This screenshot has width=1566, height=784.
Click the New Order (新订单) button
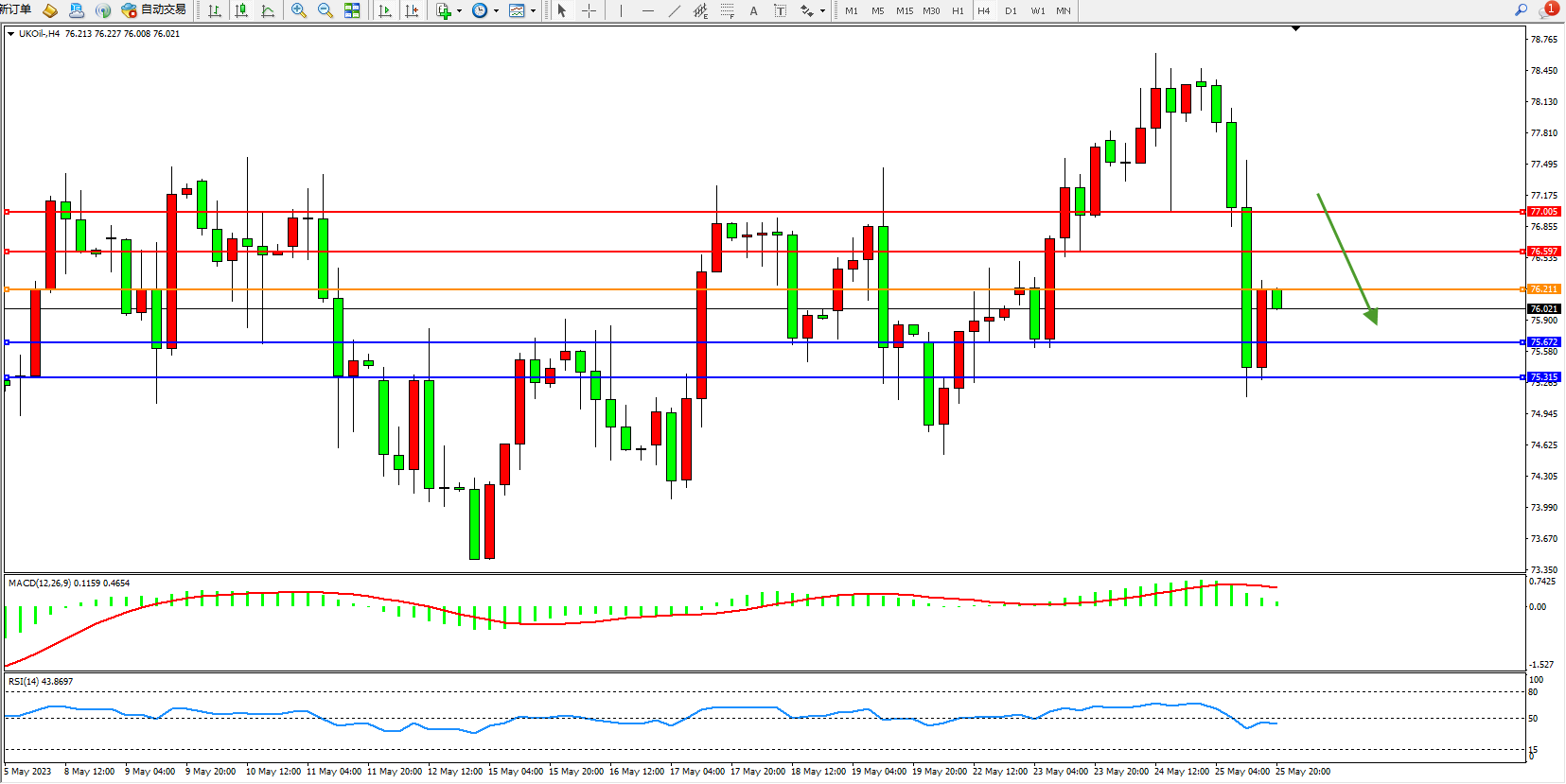(15, 9)
